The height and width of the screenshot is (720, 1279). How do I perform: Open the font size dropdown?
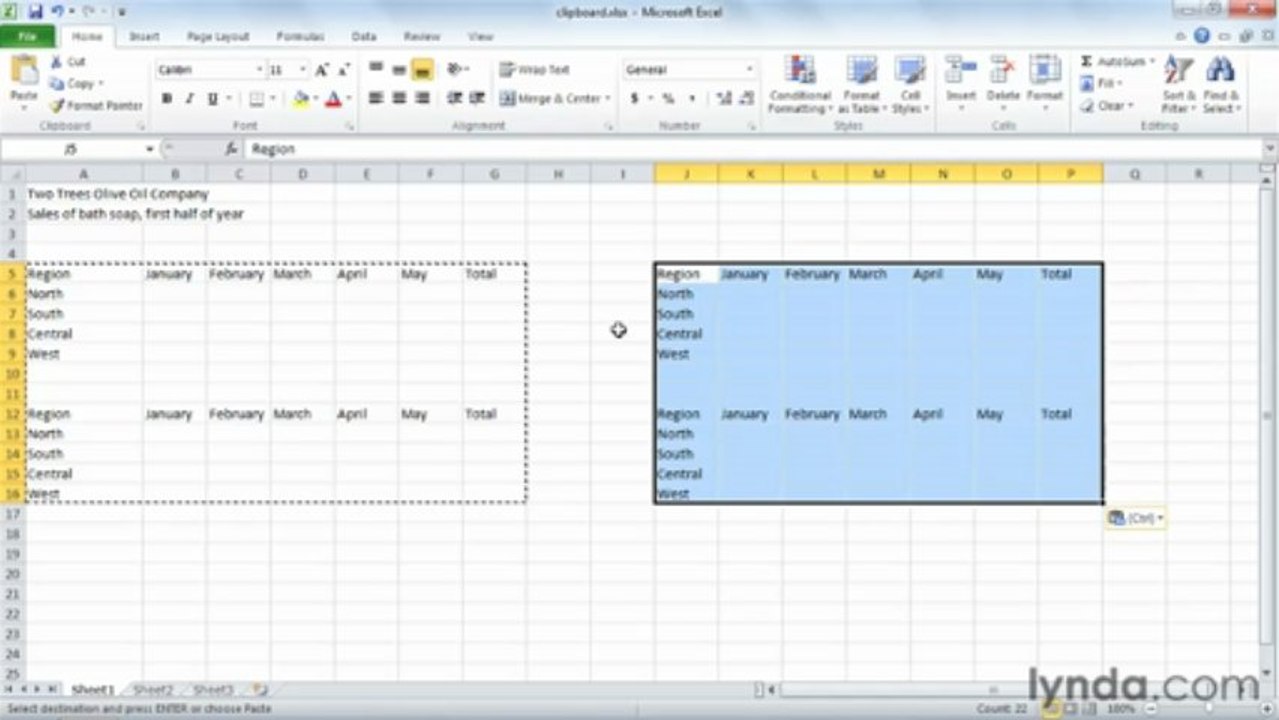coord(302,70)
